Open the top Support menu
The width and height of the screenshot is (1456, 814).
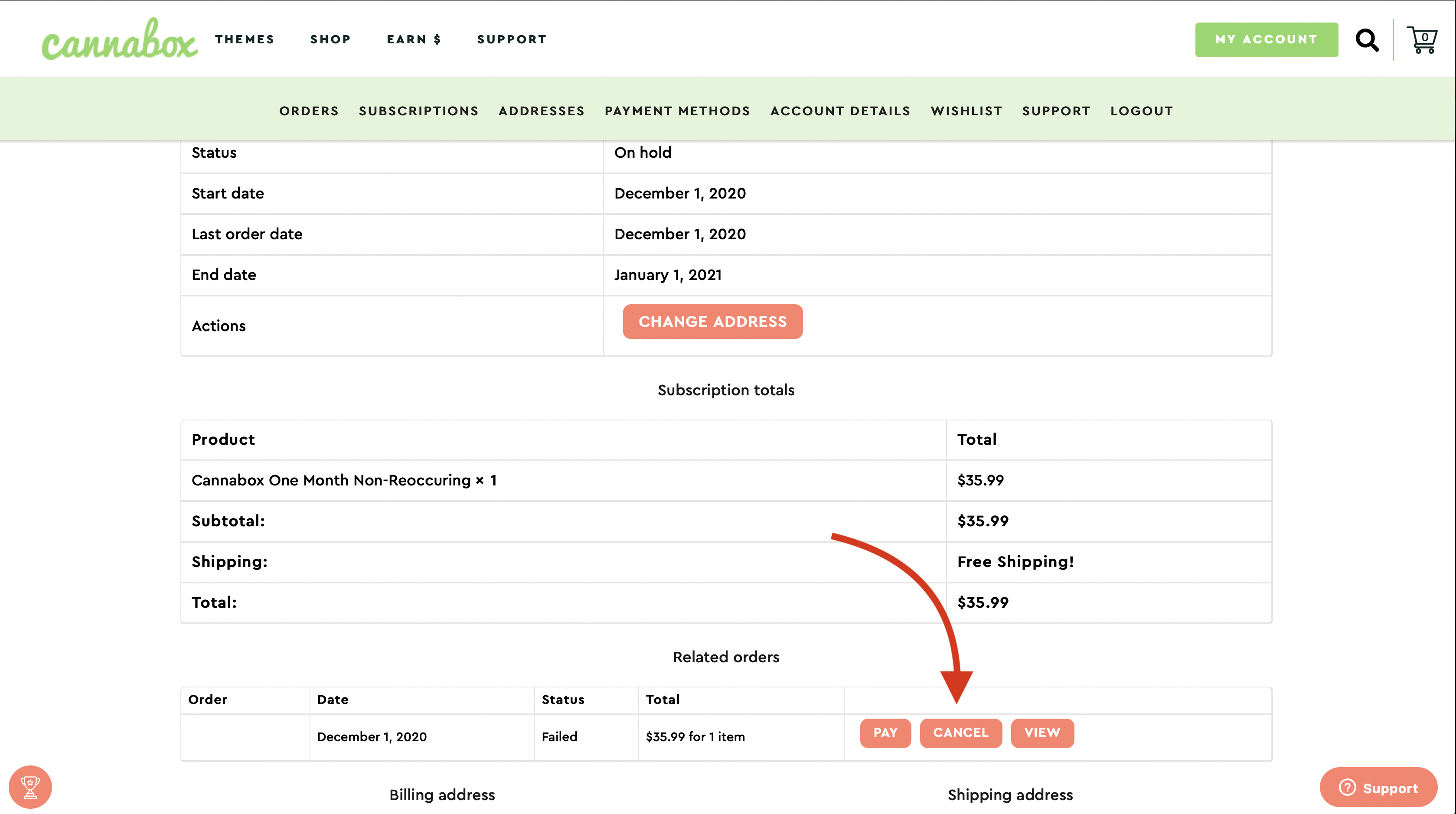512,39
